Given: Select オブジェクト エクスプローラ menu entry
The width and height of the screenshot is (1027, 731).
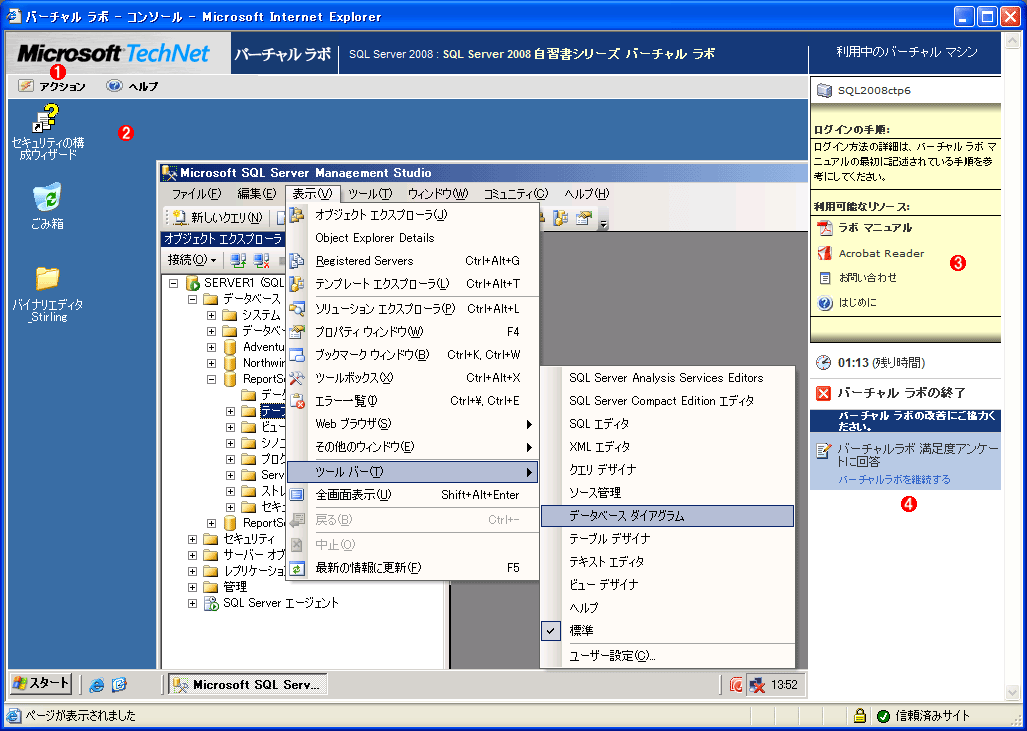Looking at the screenshot, I should (413, 214).
